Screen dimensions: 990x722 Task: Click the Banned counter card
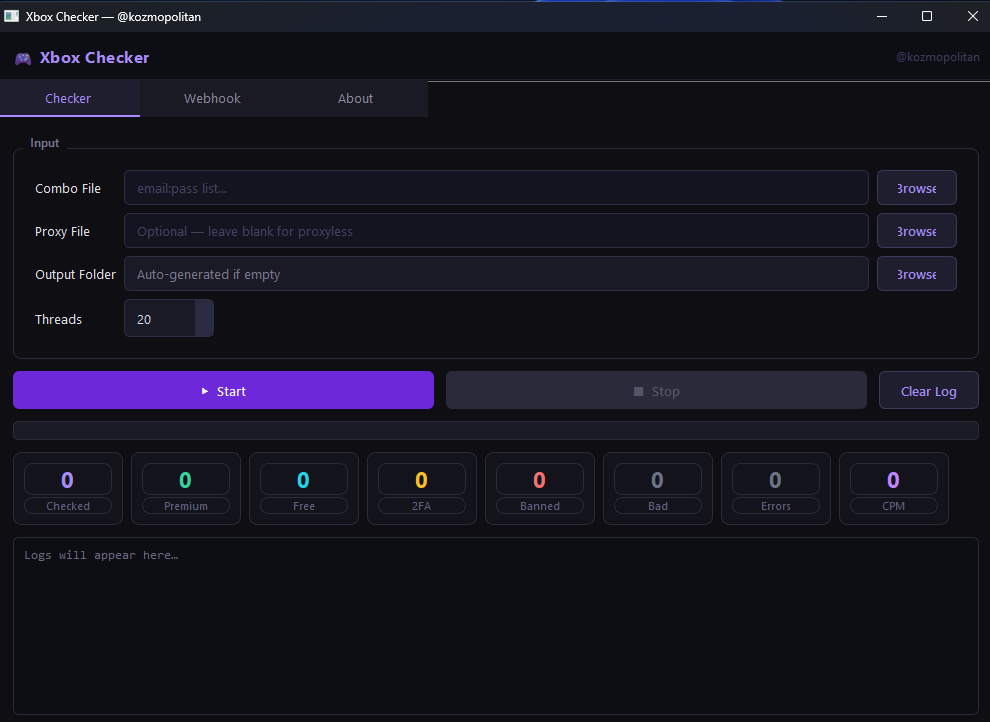[x=540, y=488]
